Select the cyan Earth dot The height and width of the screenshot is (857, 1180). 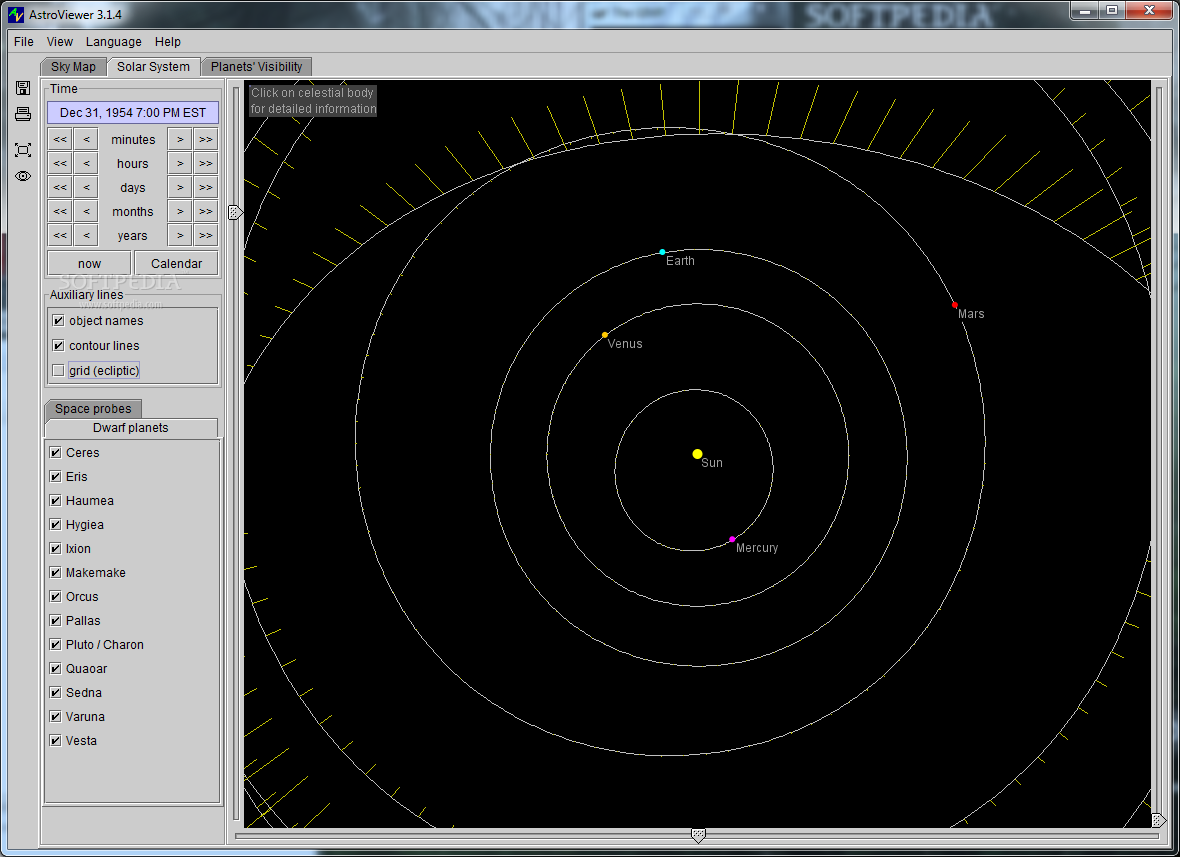point(662,252)
